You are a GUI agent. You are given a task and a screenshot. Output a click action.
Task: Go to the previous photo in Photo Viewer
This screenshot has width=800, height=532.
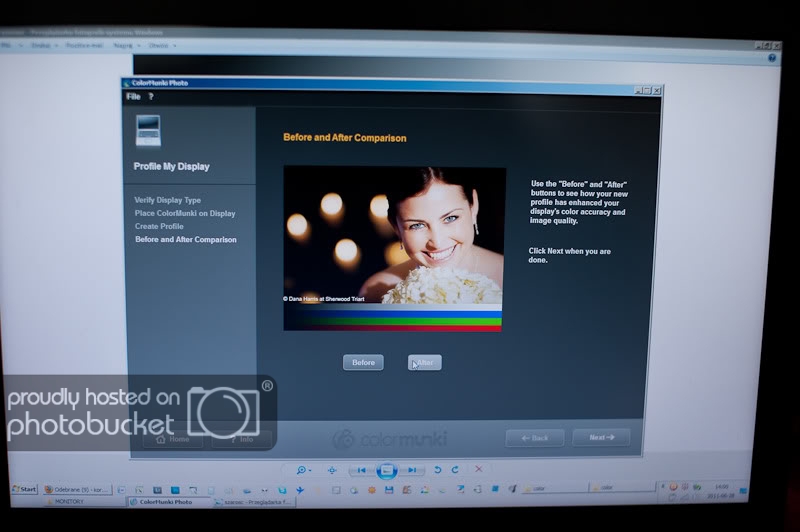361,470
